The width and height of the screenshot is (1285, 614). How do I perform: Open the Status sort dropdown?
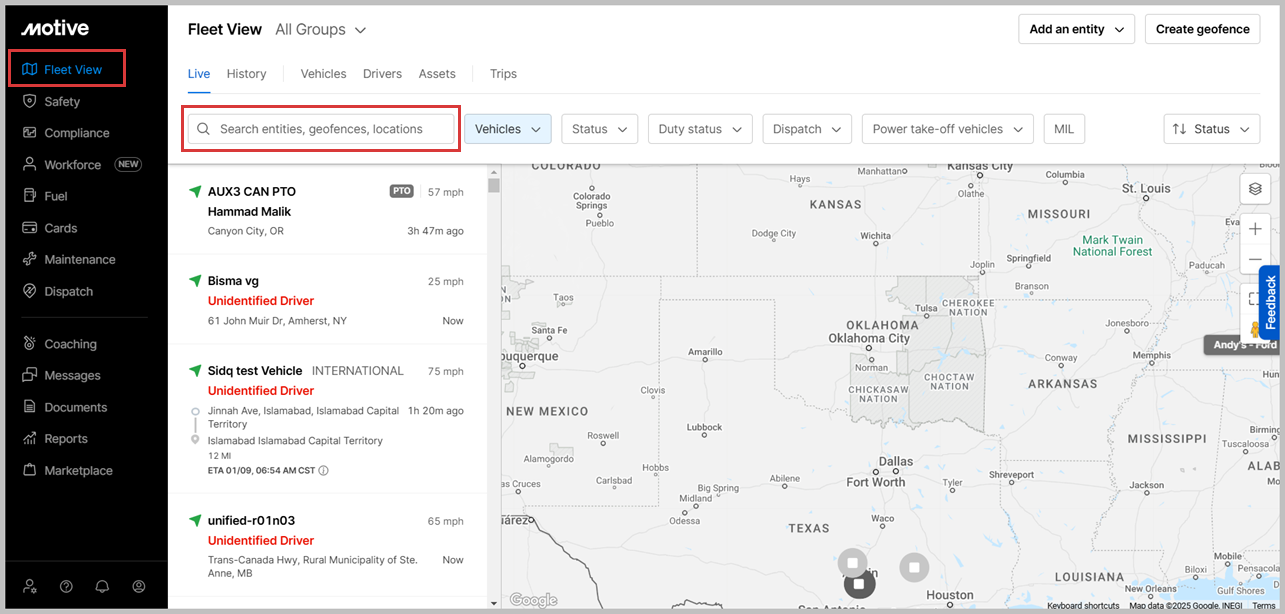pyautogui.click(x=1211, y=129)
